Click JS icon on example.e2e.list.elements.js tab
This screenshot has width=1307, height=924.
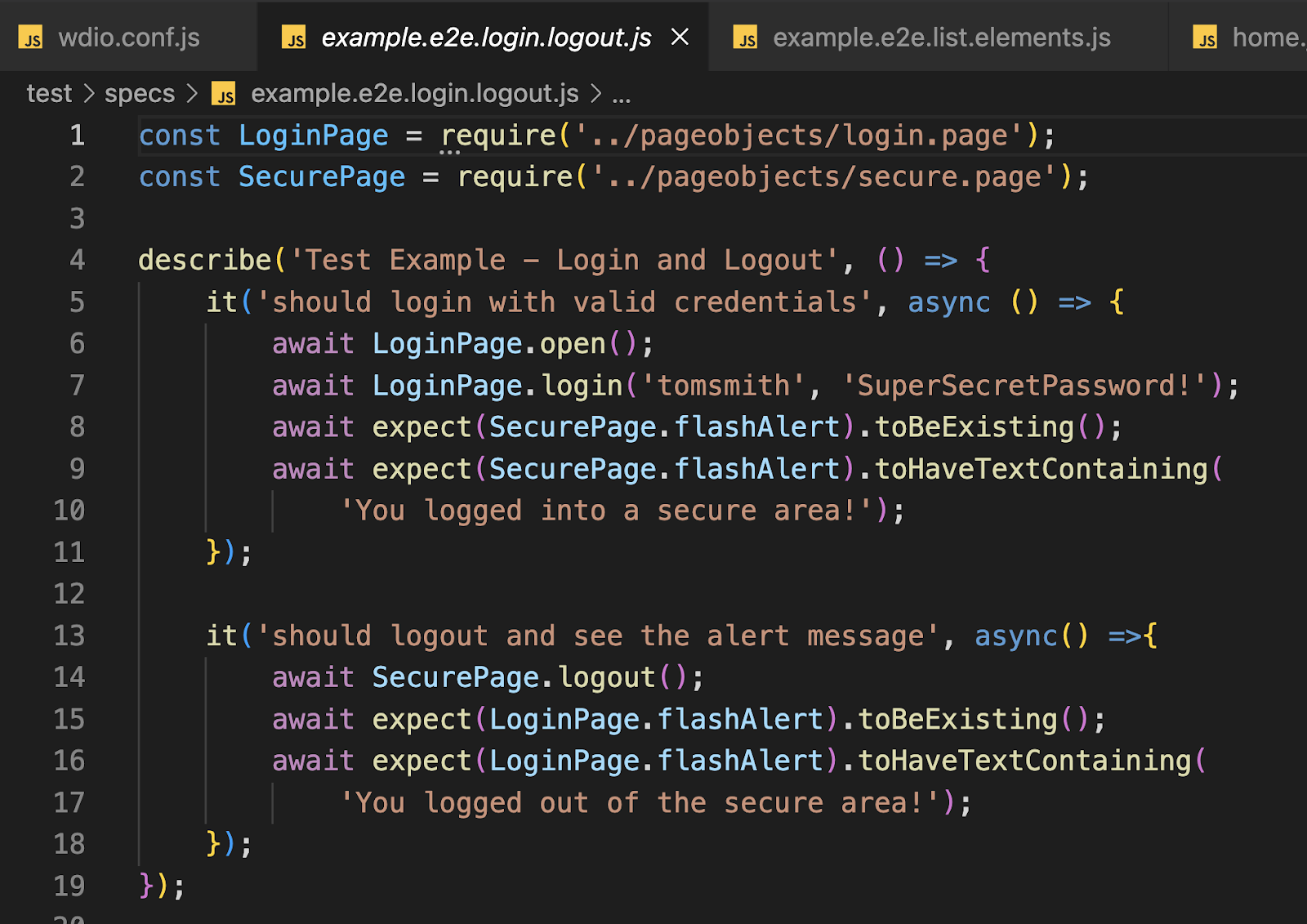coord(746,38)
